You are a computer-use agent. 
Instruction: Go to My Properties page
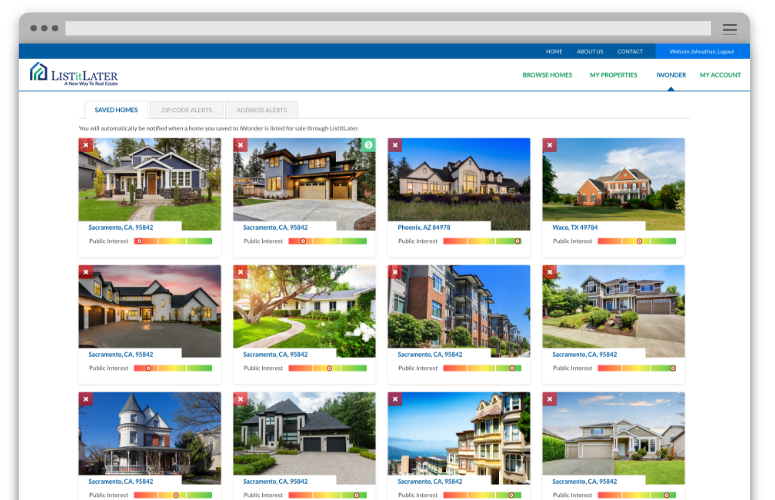click(x=613, y=75)
